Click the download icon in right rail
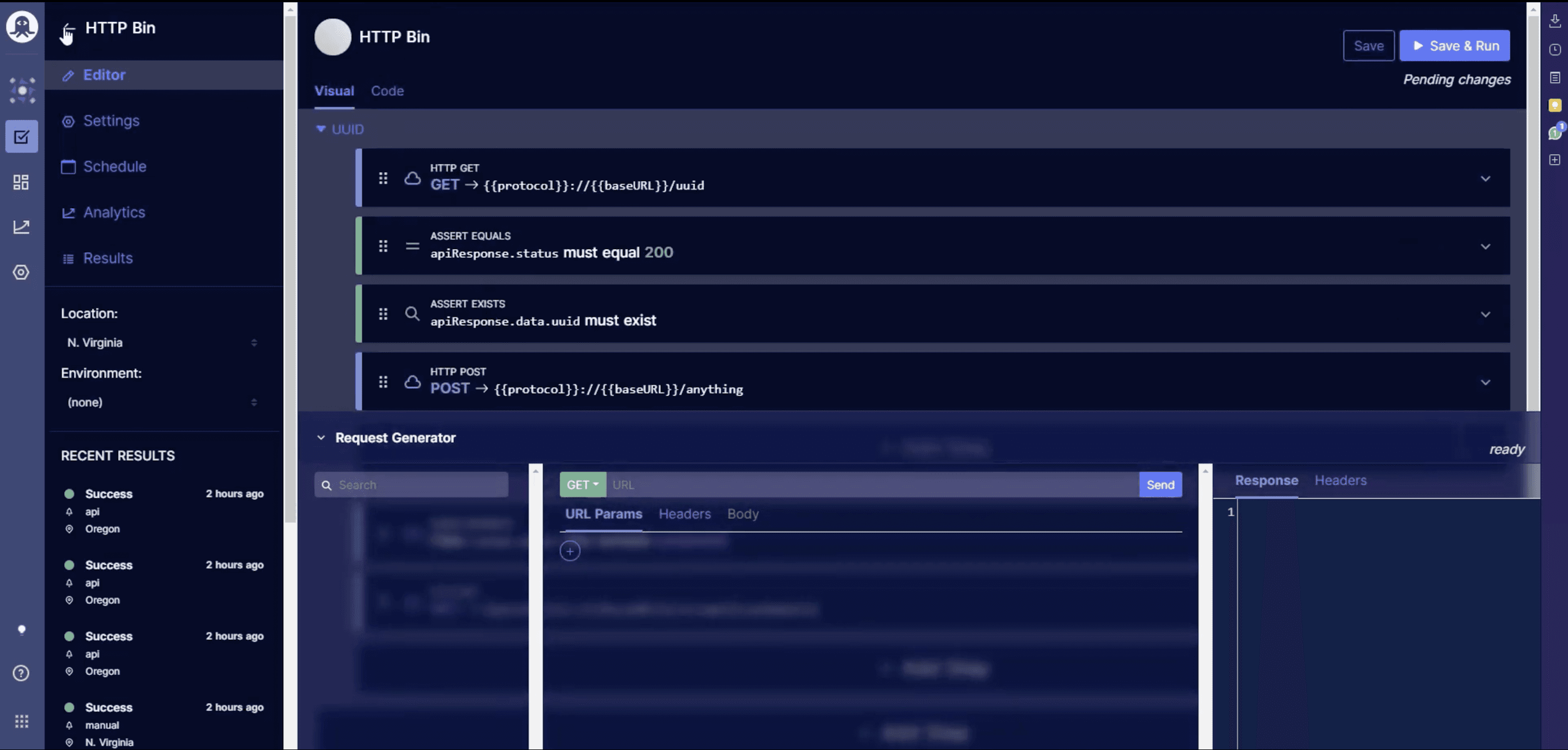The image size is (1568, 750). tap(1554, 21)
